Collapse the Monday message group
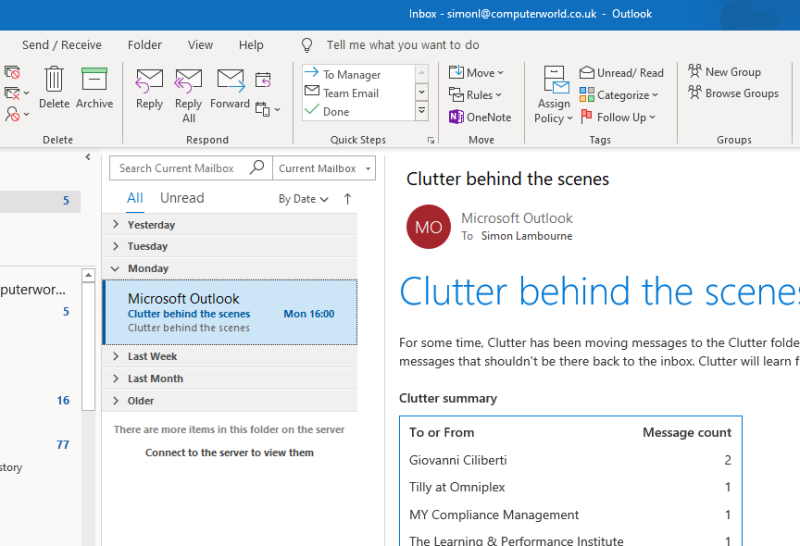The height and width of the screenshot is (546, 800). point(116,269)
